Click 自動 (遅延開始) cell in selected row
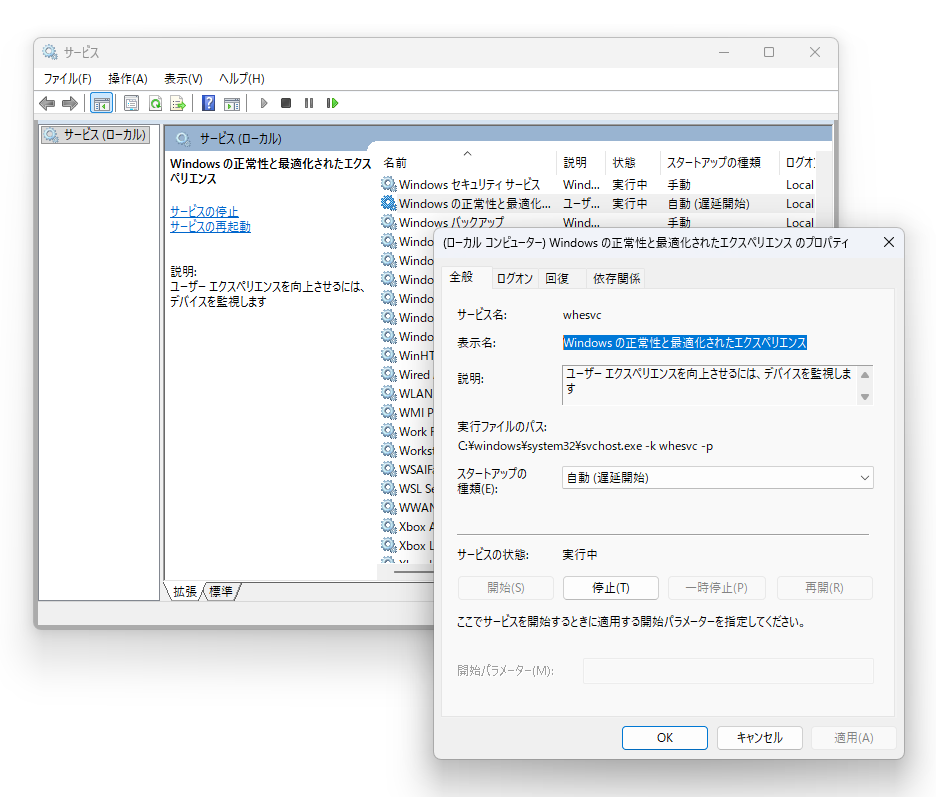 pyautogui.click(x=708, y=204)
